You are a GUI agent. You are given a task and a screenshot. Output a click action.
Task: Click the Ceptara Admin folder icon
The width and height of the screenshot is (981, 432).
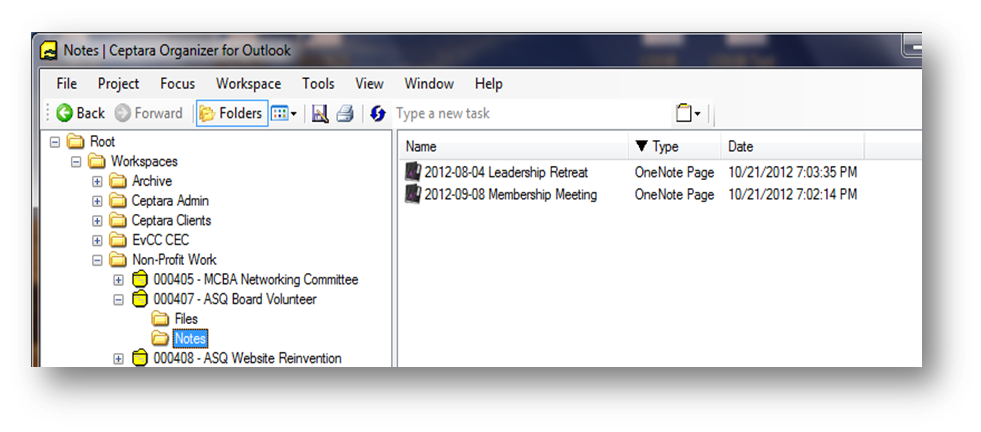[118, 201]
